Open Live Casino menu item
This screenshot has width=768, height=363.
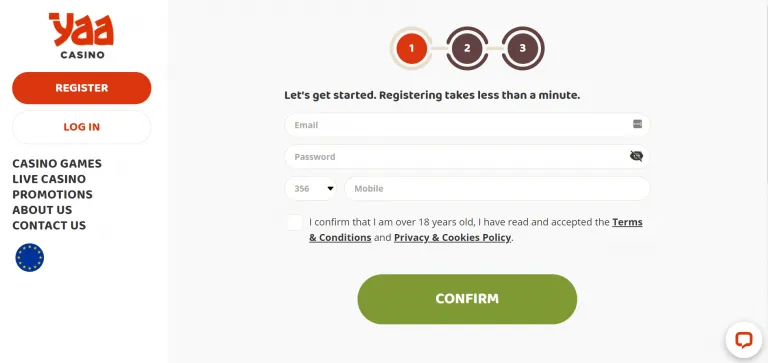coord(49,179)
